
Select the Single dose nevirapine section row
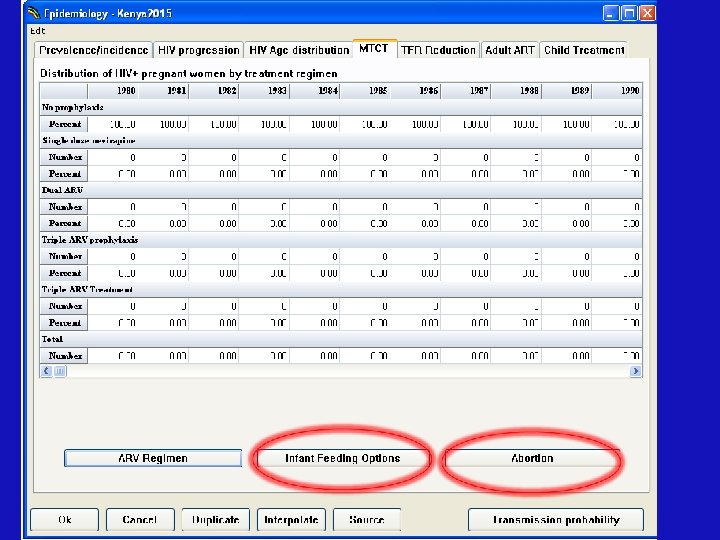(x=341, y=141)
